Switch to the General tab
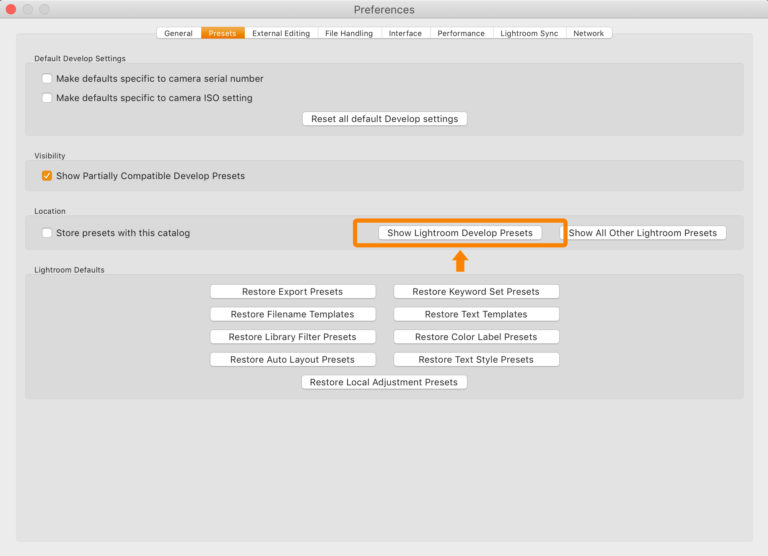768x556 pixels. pyautogui.click(x=179, y=33)
